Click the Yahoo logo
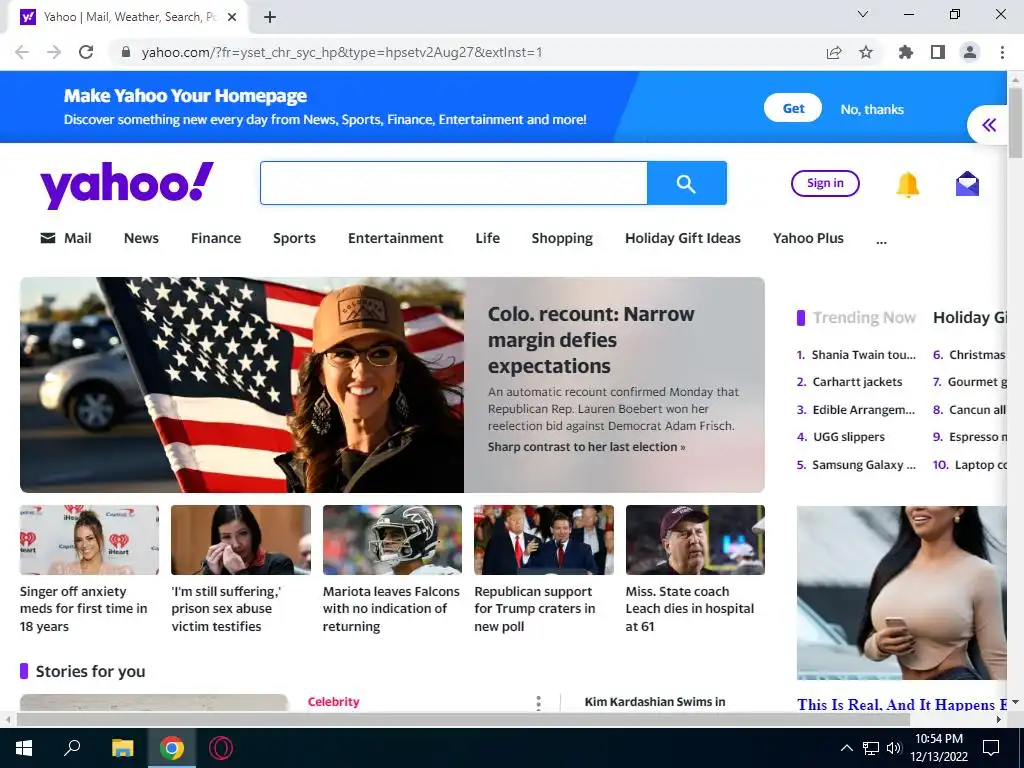The height and width of the screenshot is (768, 1024). click(x=127, y=185)
